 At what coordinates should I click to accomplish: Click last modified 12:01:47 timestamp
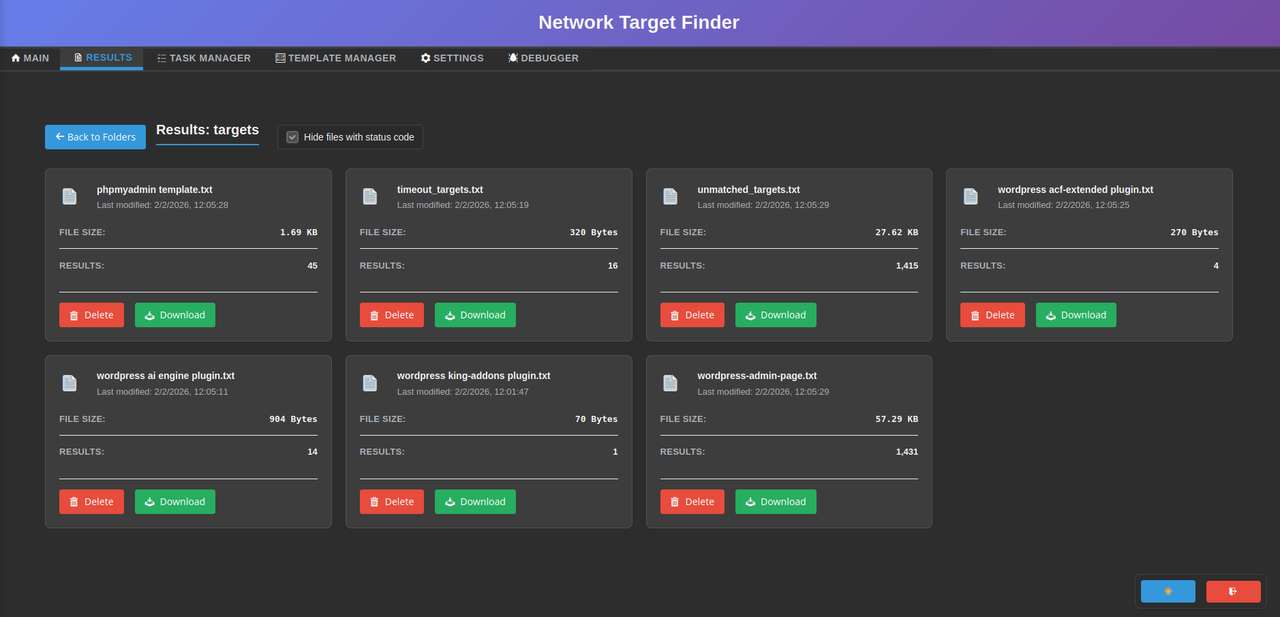tap(463, 392)
